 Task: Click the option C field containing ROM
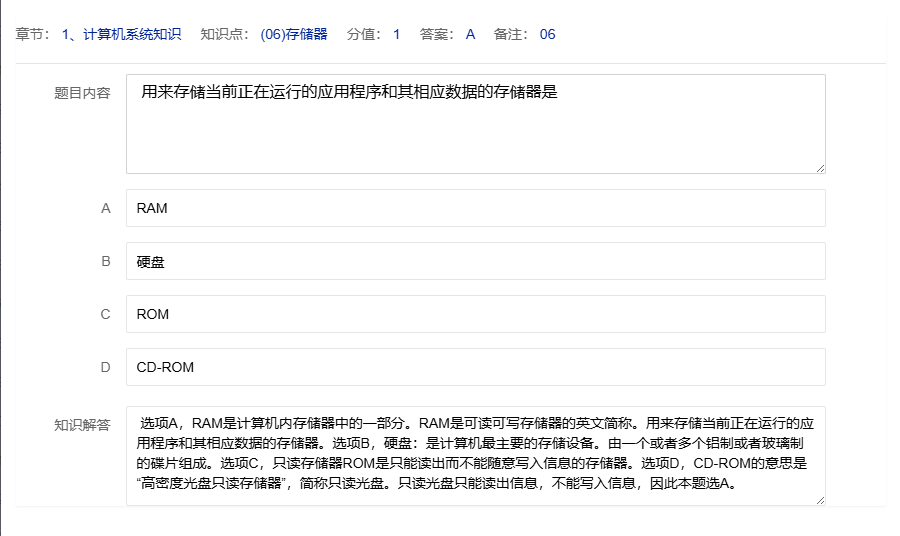coord(475,314)
